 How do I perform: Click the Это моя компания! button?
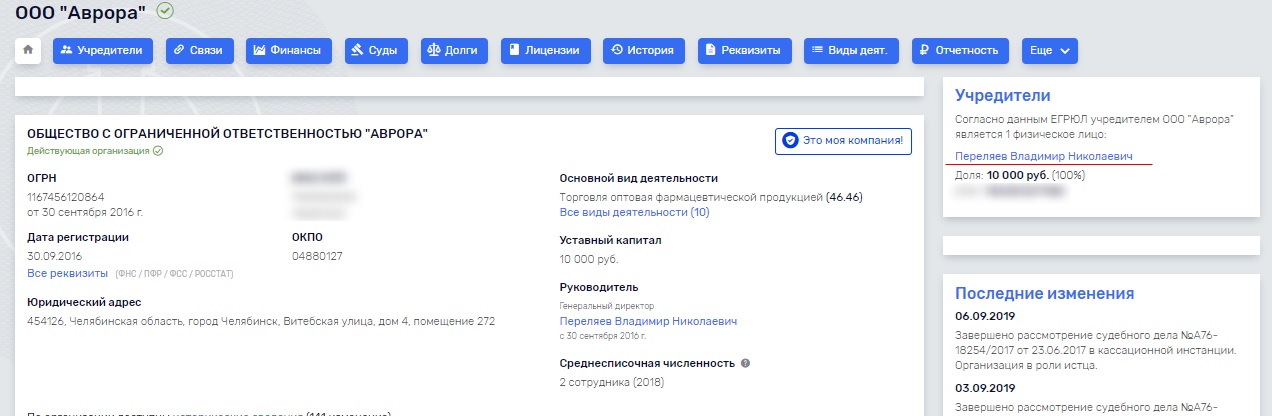[x=842, y=141]
